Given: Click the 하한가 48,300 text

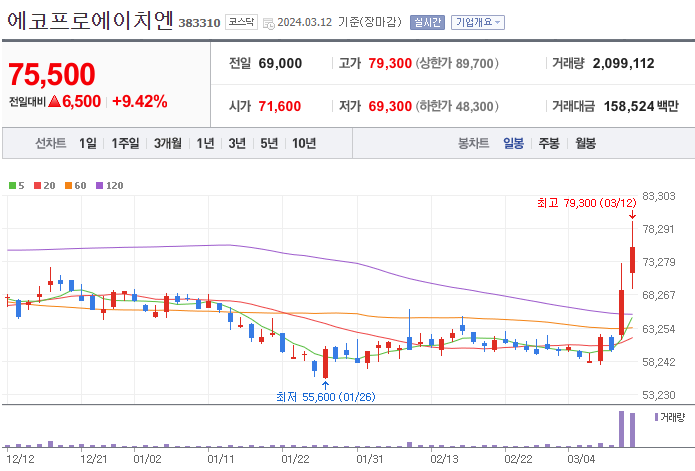Looking at the screenshot, I should click(x=457, y=106).
